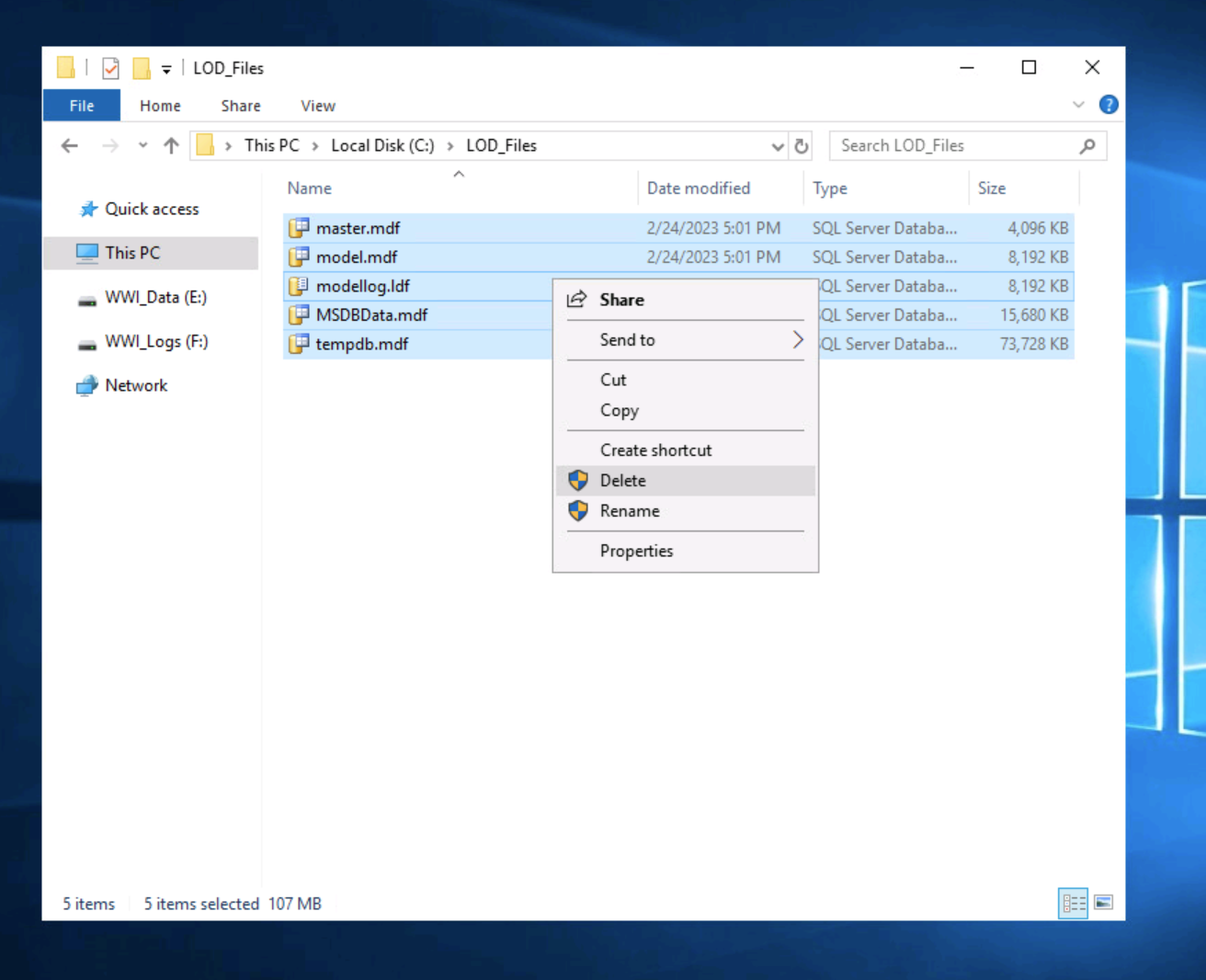Viewport: 1206px width, 980px height.
Task: Switch to the View ribbon tab
Action: click(x=317, y=105)
